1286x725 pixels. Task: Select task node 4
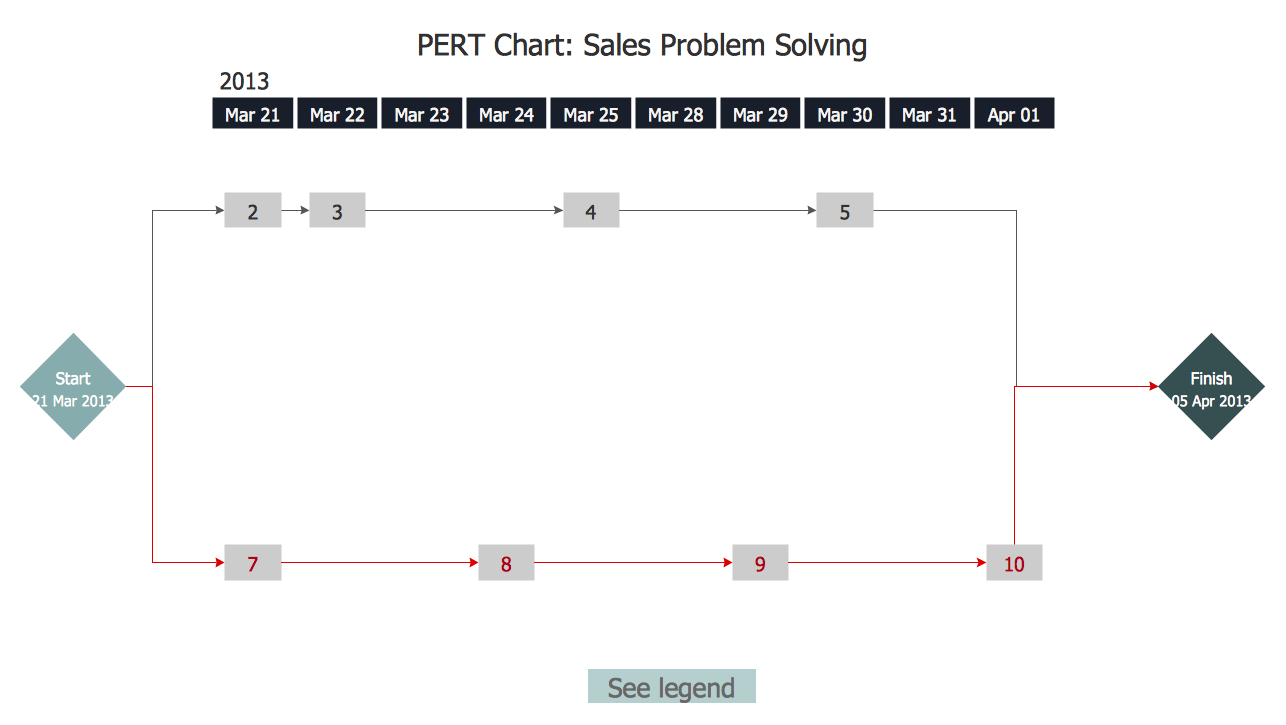pyautogui.click(x=591, y=211)
